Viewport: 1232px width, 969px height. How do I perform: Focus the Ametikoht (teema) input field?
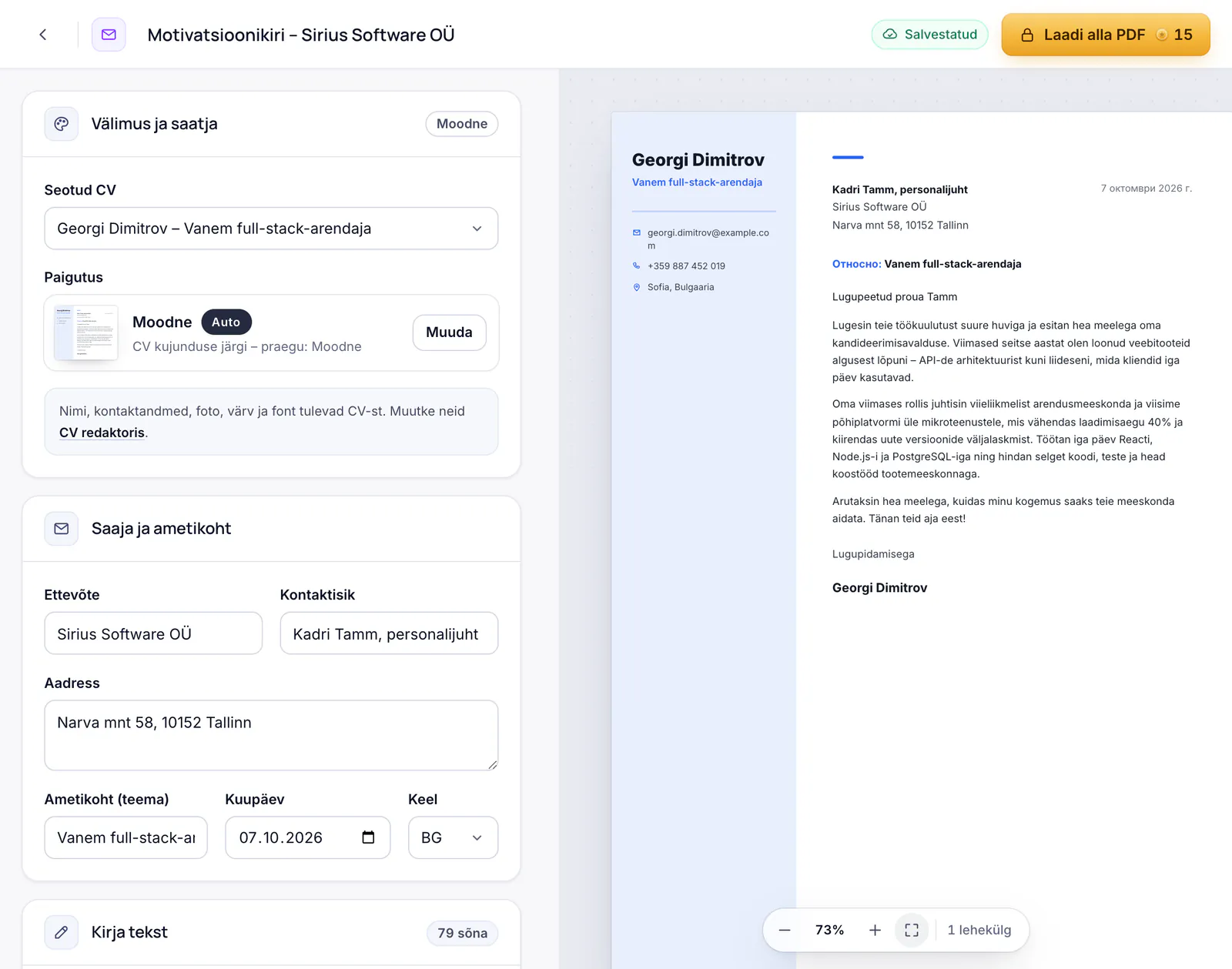point(126,837)
